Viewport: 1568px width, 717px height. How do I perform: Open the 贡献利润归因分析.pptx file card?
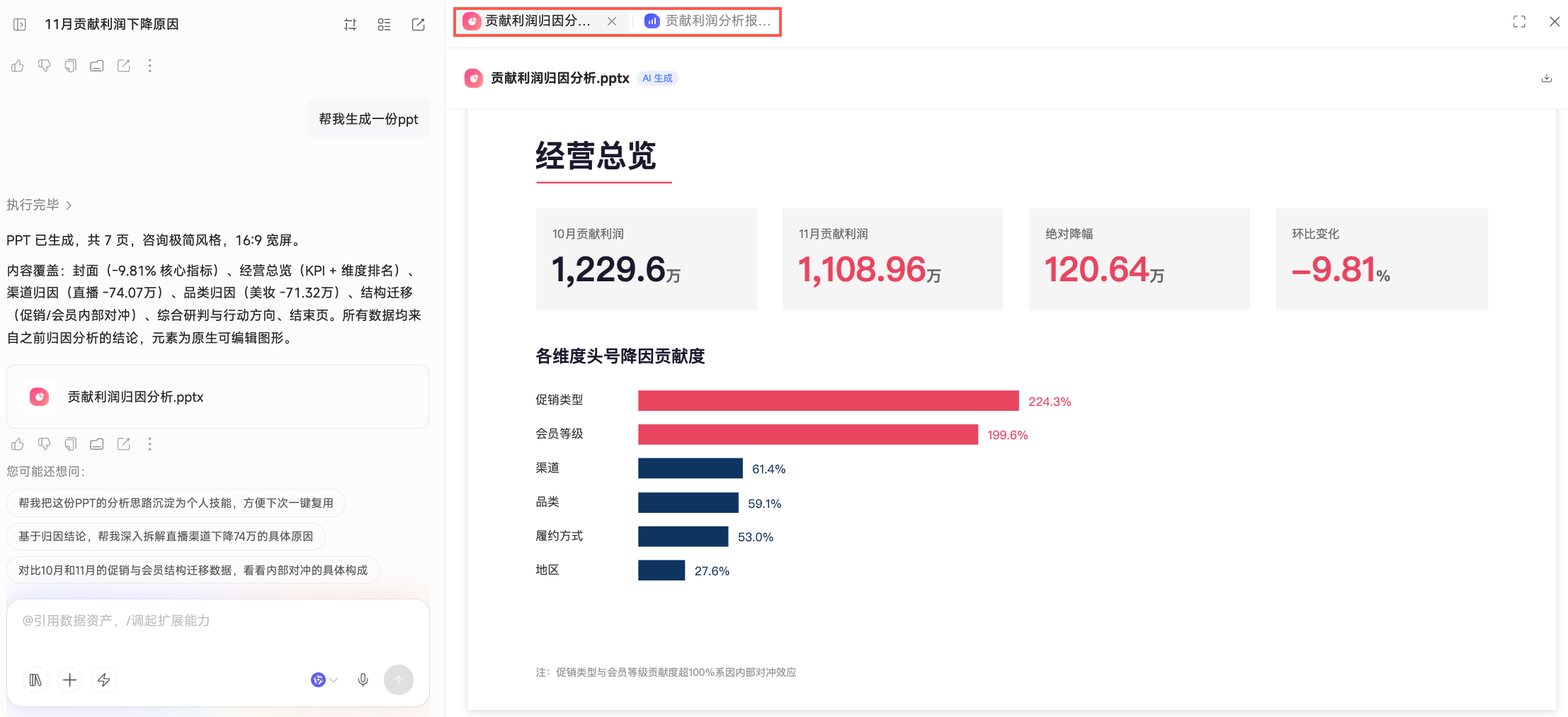point(217,397)
